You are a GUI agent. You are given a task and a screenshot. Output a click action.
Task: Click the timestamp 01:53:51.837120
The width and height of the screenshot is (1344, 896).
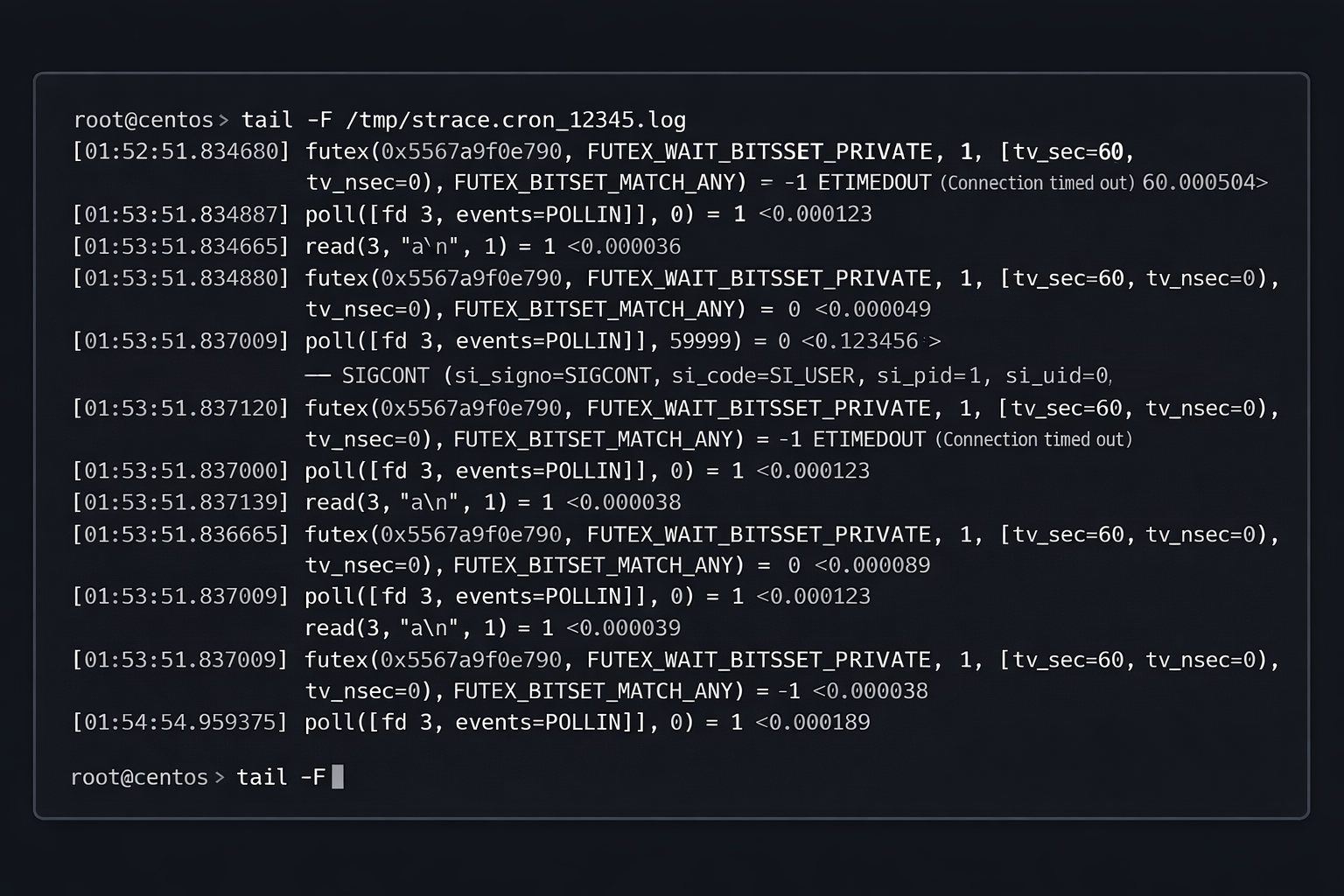click(180, 408)
